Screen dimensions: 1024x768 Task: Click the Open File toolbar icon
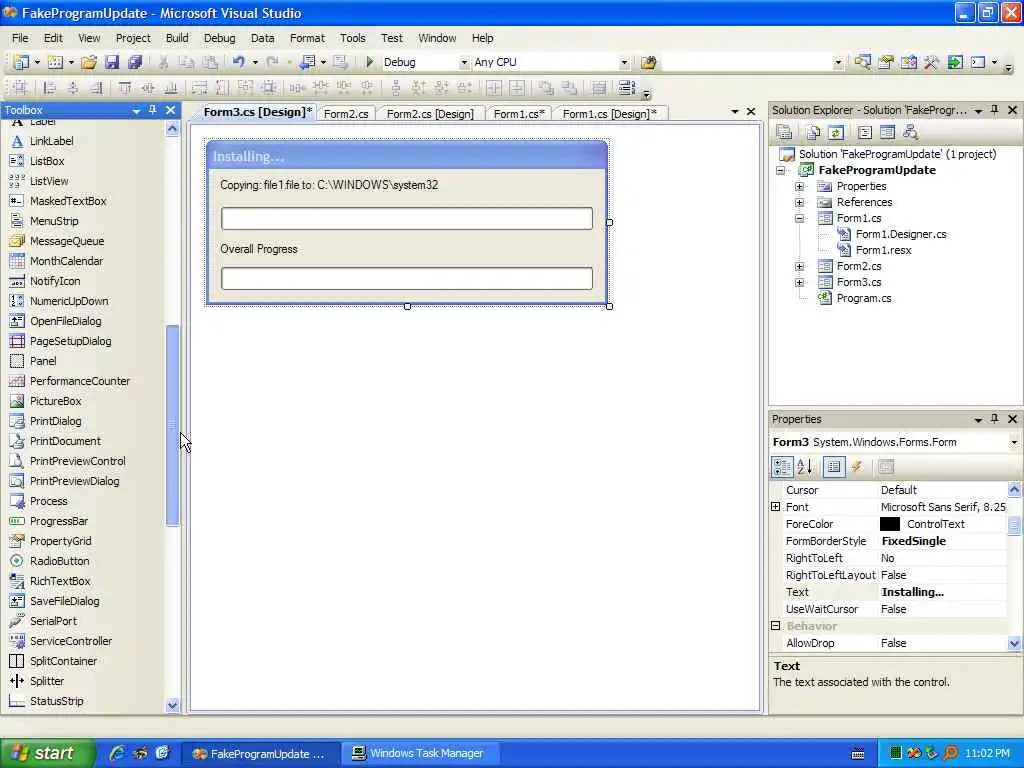tap(89, 62)
